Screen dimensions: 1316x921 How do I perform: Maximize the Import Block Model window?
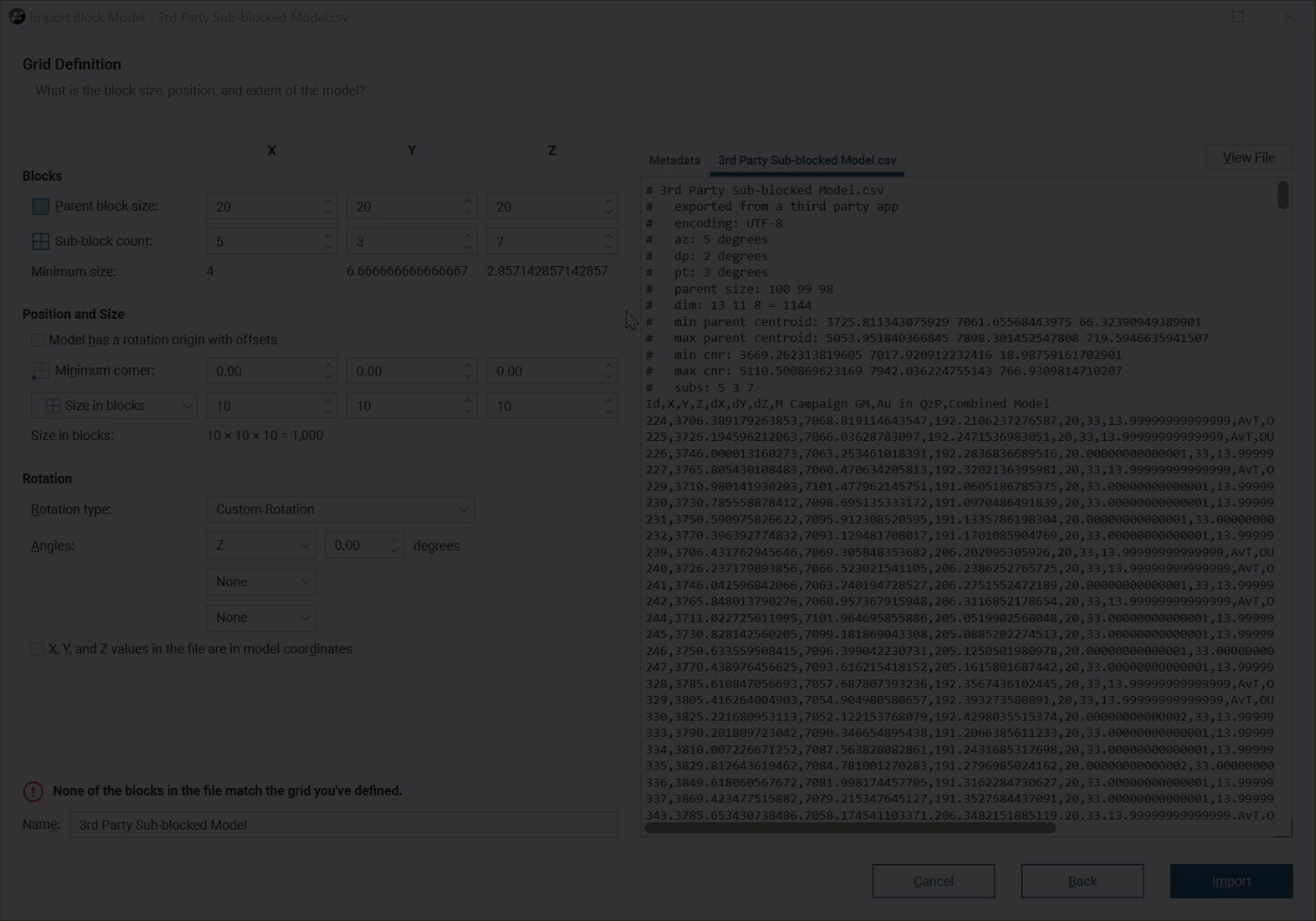[1238, 17]
